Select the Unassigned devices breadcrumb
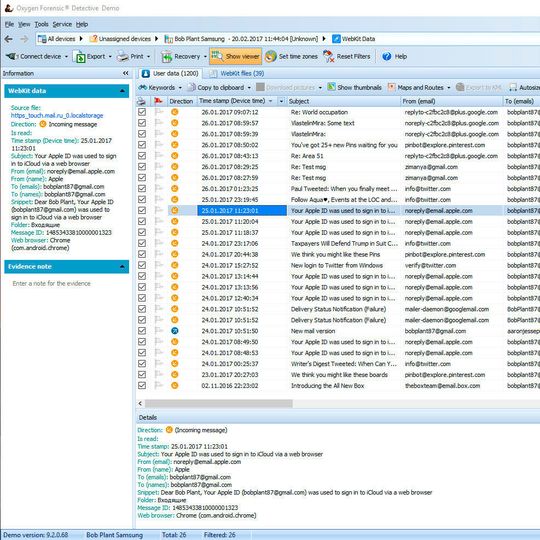 (x=120, y=39)
